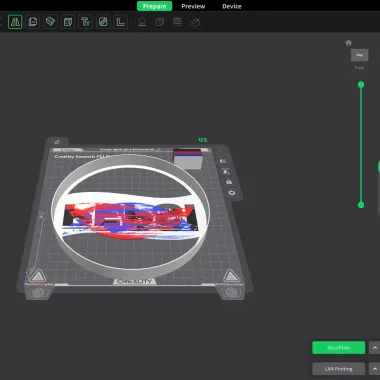Select the L-shaped measure tool icon
Viewport: 380px width, 380px height.
(x=120, y=22)
